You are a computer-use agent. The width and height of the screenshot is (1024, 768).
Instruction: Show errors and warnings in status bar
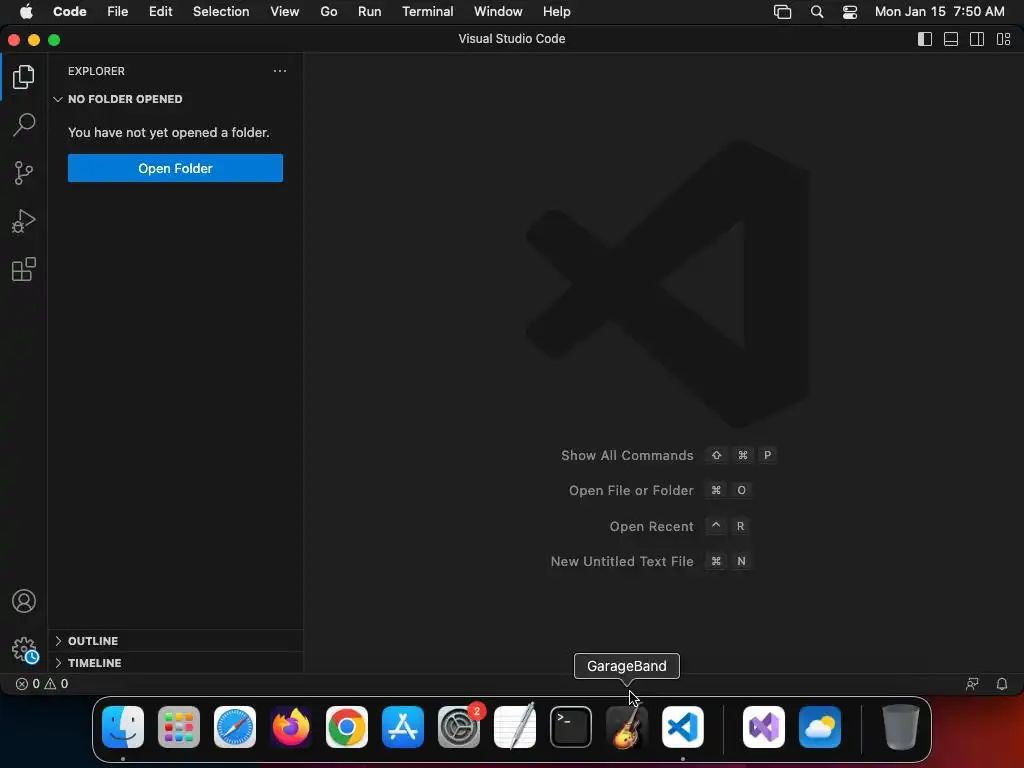pos(42,684)
